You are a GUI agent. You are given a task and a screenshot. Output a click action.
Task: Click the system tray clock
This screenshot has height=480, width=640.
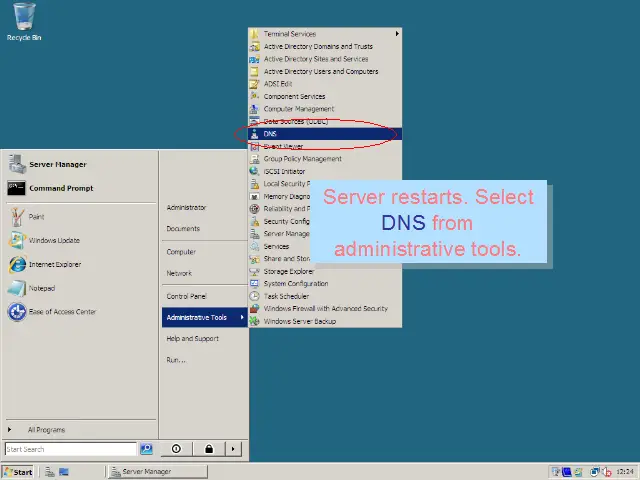624,472
